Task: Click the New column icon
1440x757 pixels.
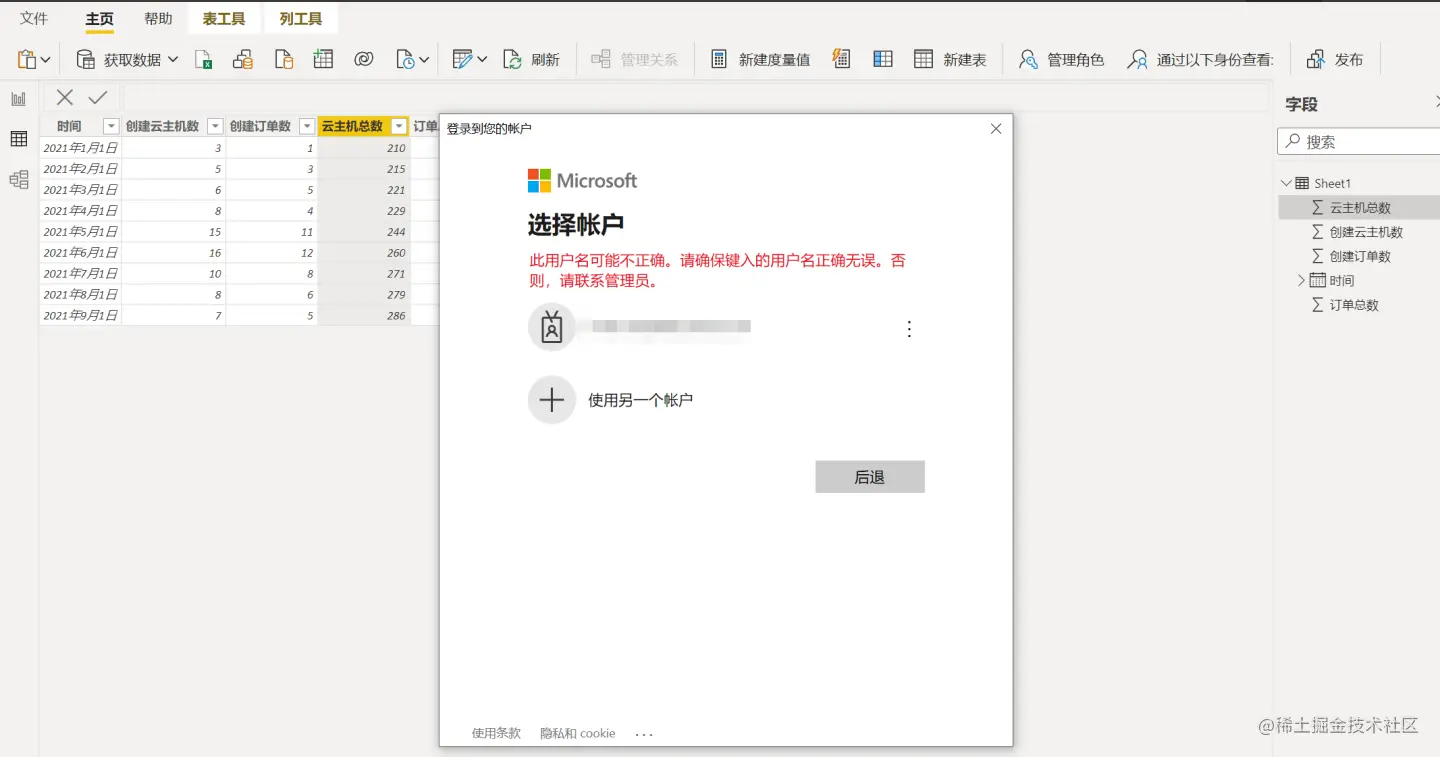Action: 883,60
